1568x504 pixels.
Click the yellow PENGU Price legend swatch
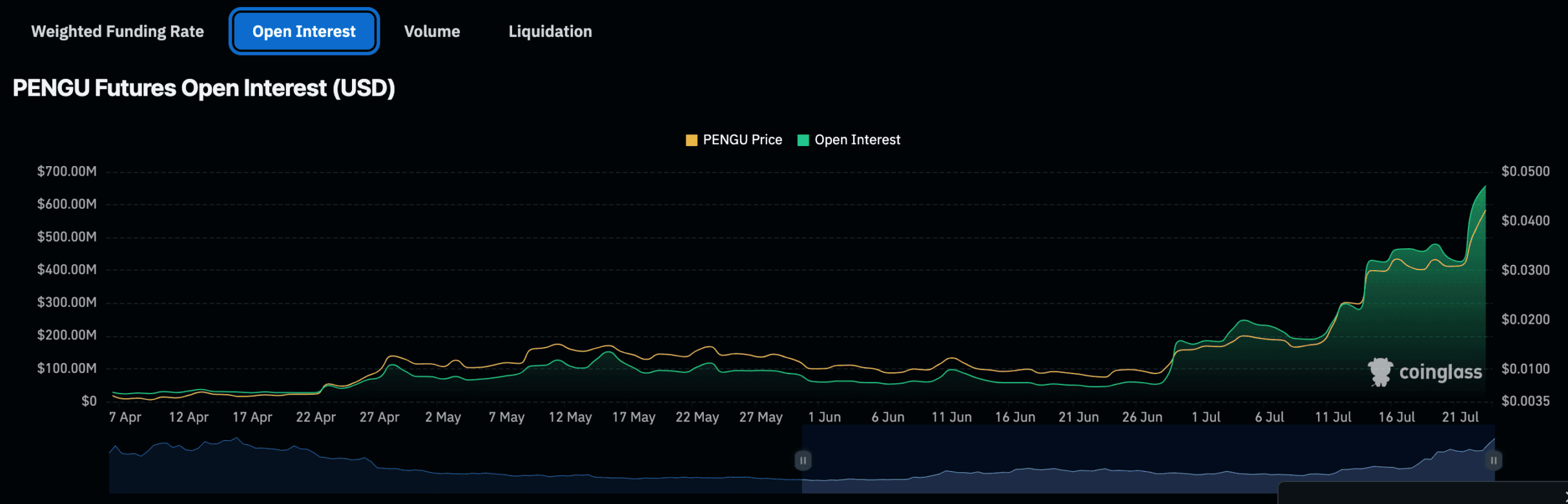(x=692, y=140)
